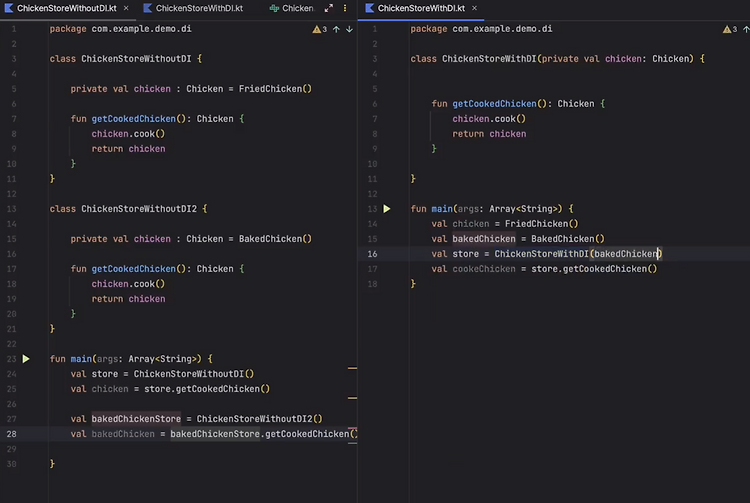
Task: Click getCookedChicken in right editor line 6
Action: (494, 103)
